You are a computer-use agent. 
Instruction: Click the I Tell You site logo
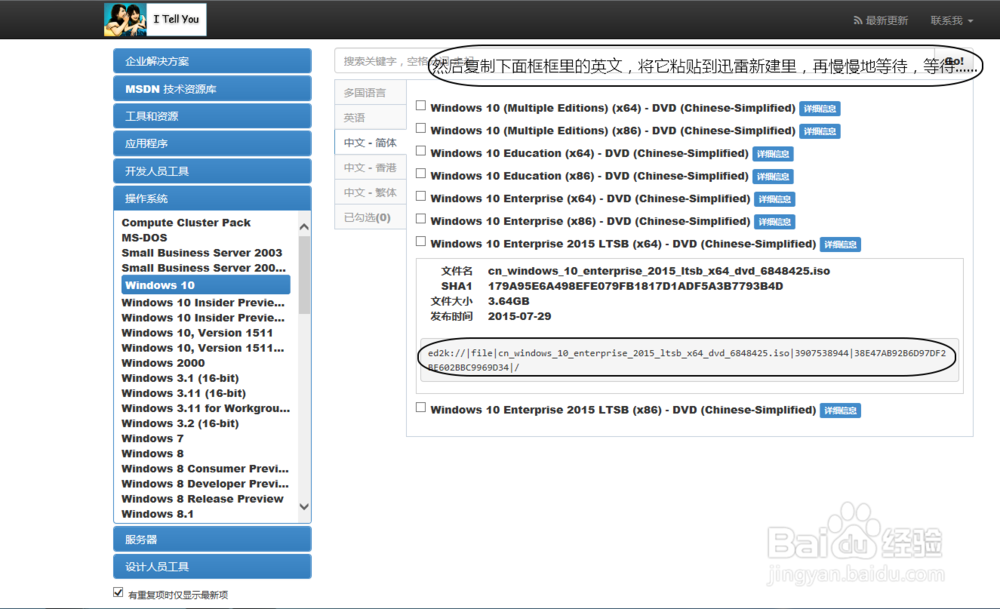(155, 19)
